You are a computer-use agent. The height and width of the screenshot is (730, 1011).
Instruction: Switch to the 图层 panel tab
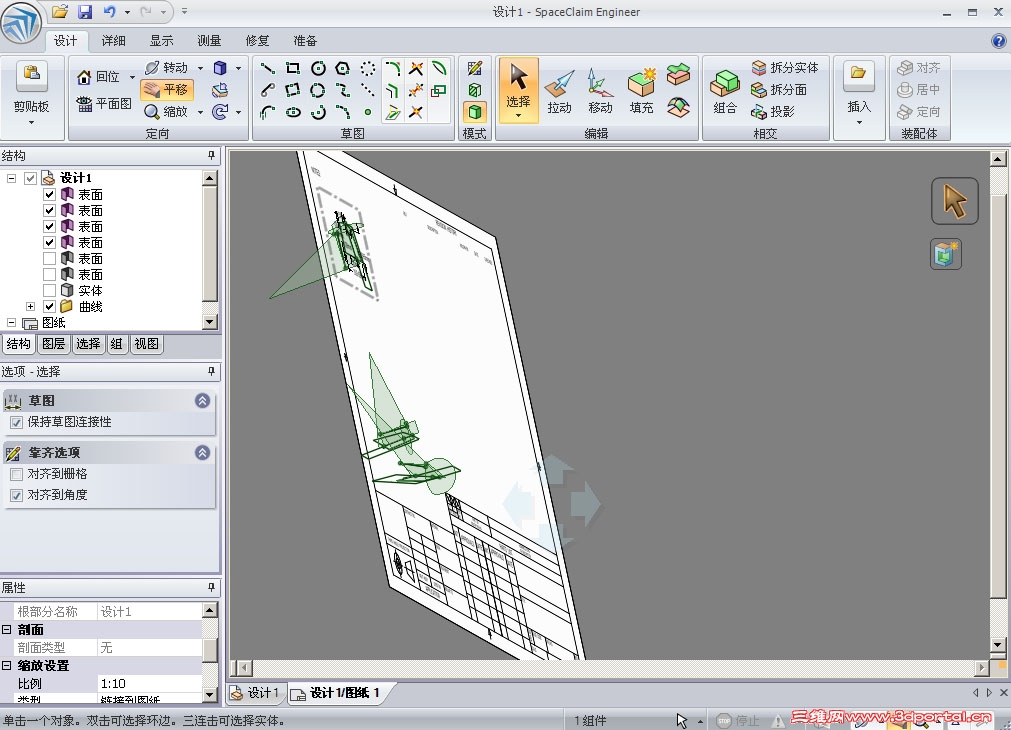tap(54, 344)
